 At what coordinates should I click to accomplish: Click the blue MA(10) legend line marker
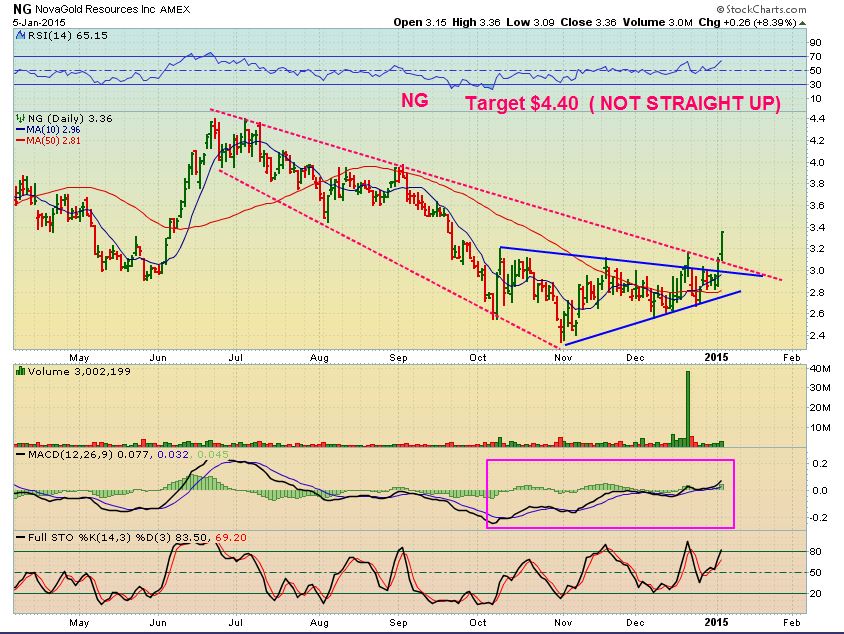tap(20, 130)
